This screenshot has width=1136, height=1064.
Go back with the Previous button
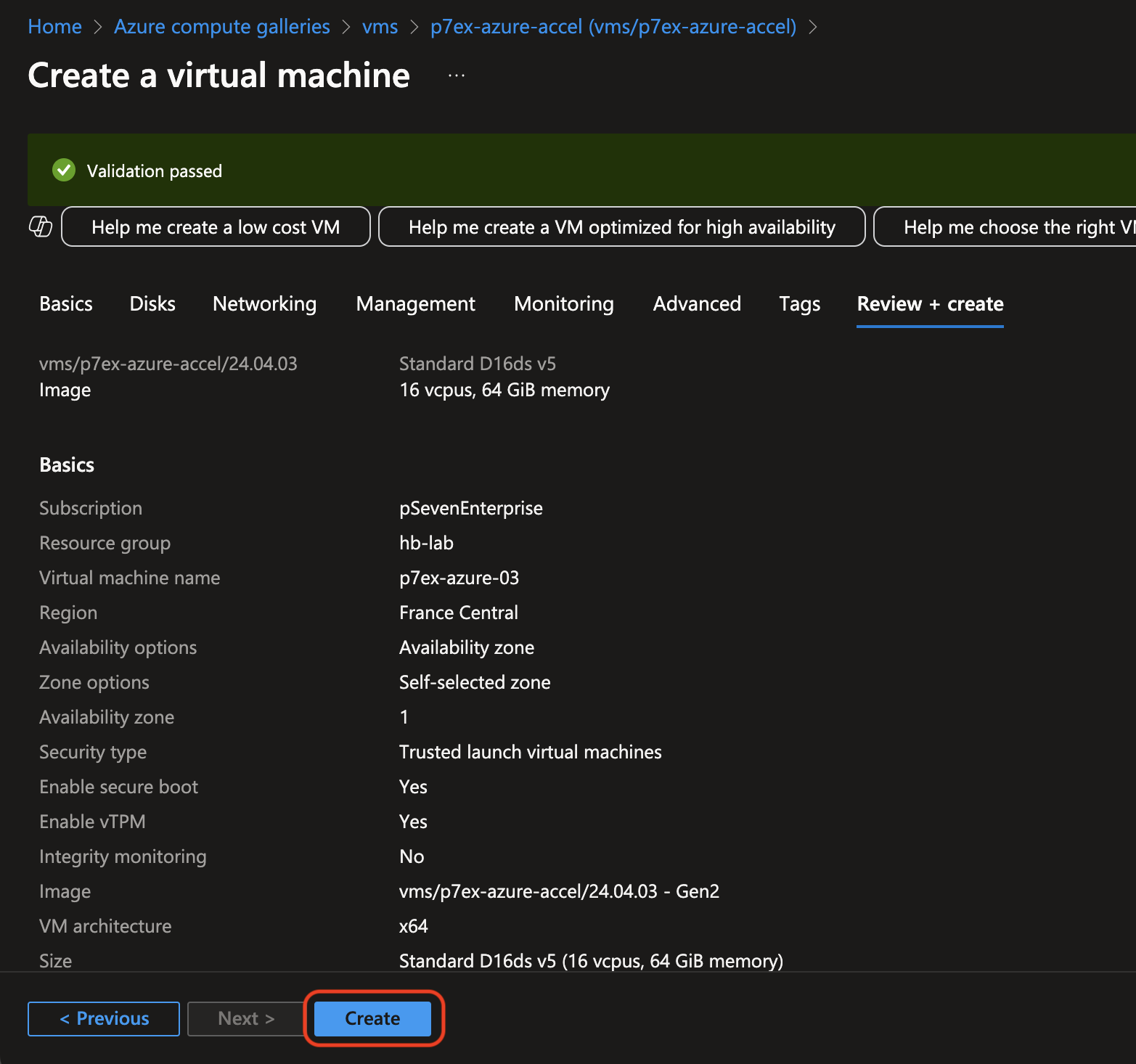click(x=104, y=1018)
